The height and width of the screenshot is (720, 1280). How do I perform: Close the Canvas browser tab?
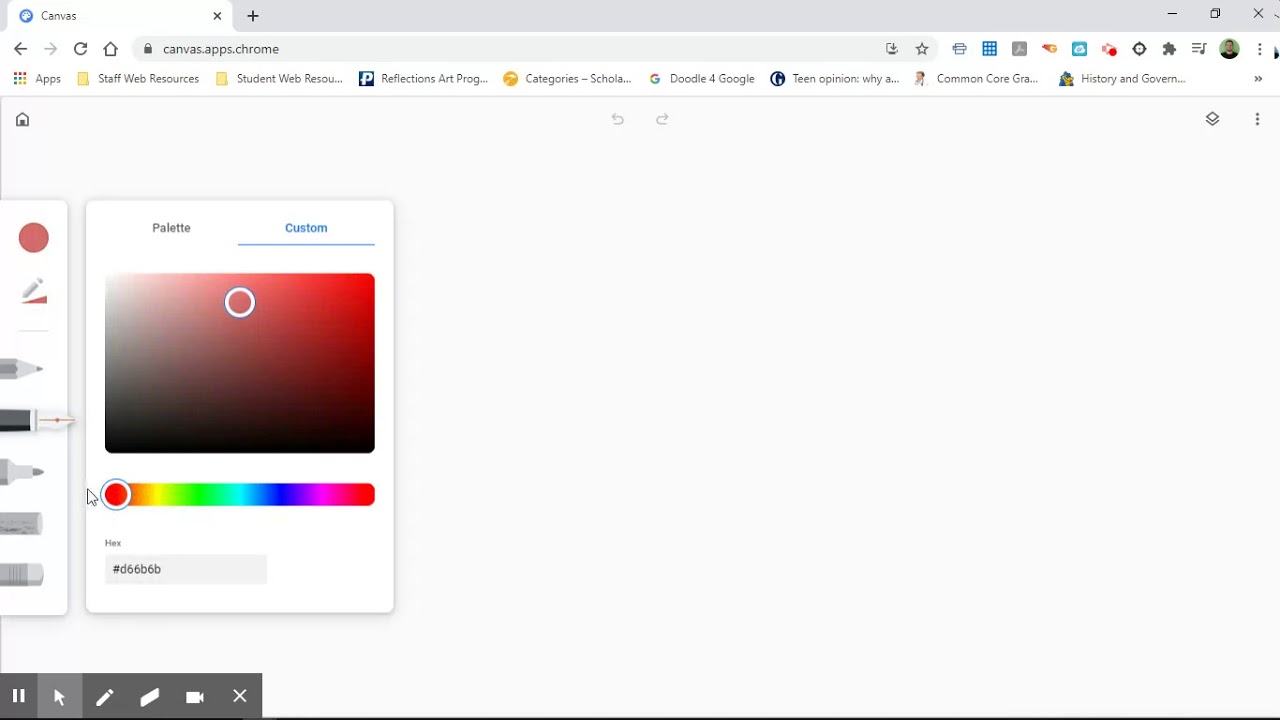pyautogui.click(x=217, y=16)
